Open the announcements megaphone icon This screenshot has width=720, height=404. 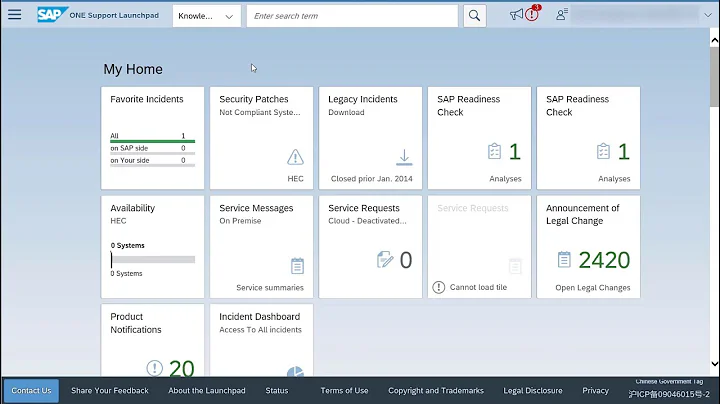(516, 15)
